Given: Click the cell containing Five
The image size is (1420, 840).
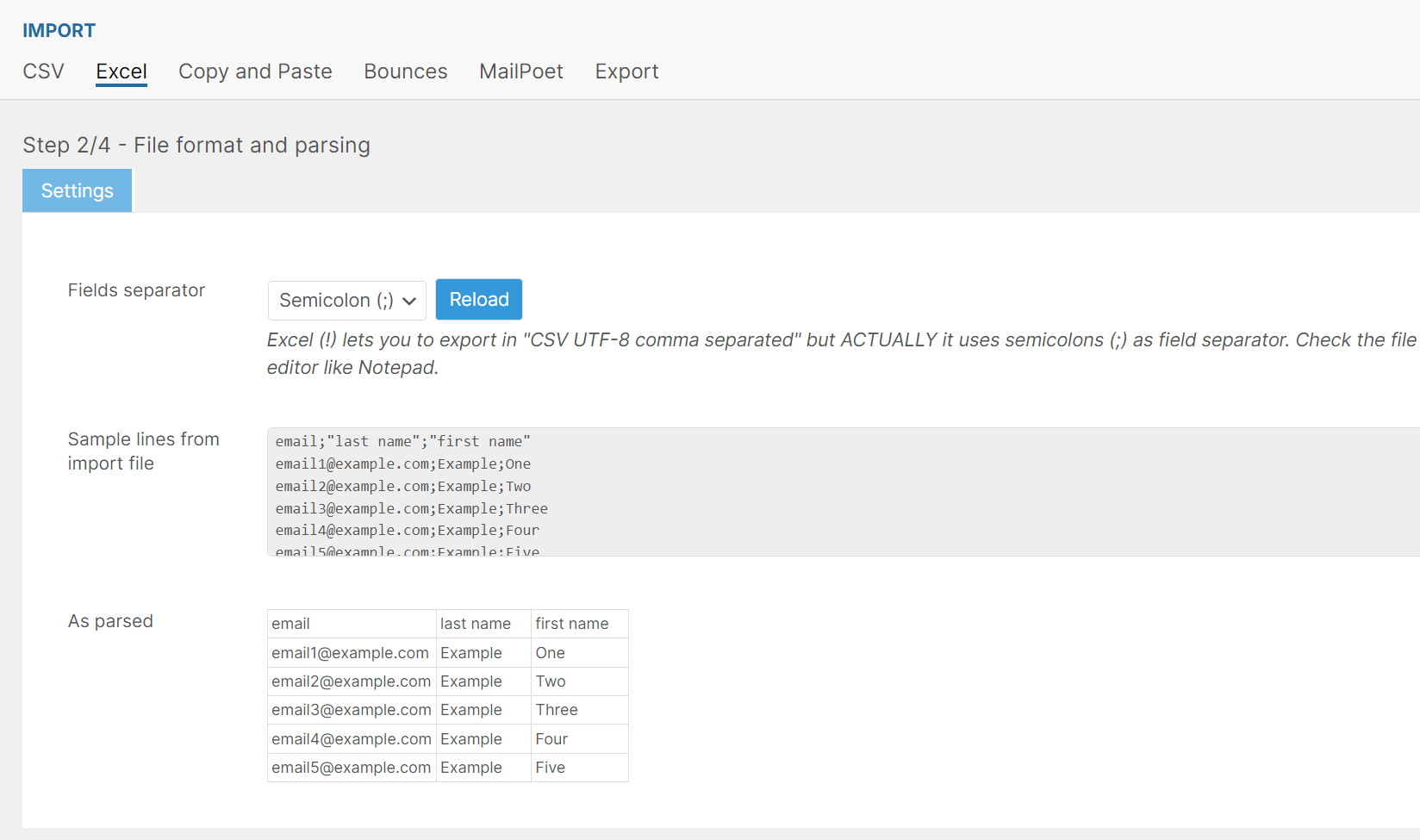Looking at the screenshot, I should point(579,767).
